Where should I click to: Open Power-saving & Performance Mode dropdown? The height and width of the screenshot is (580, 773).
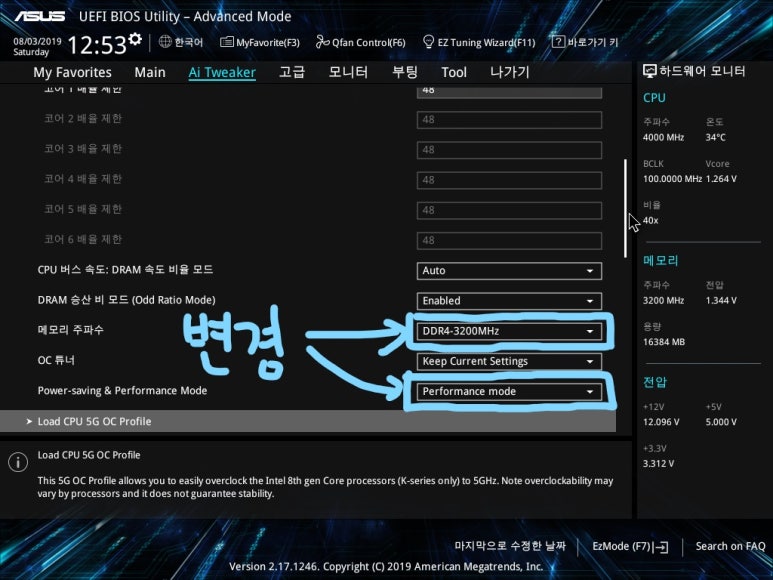coord(509,391)
